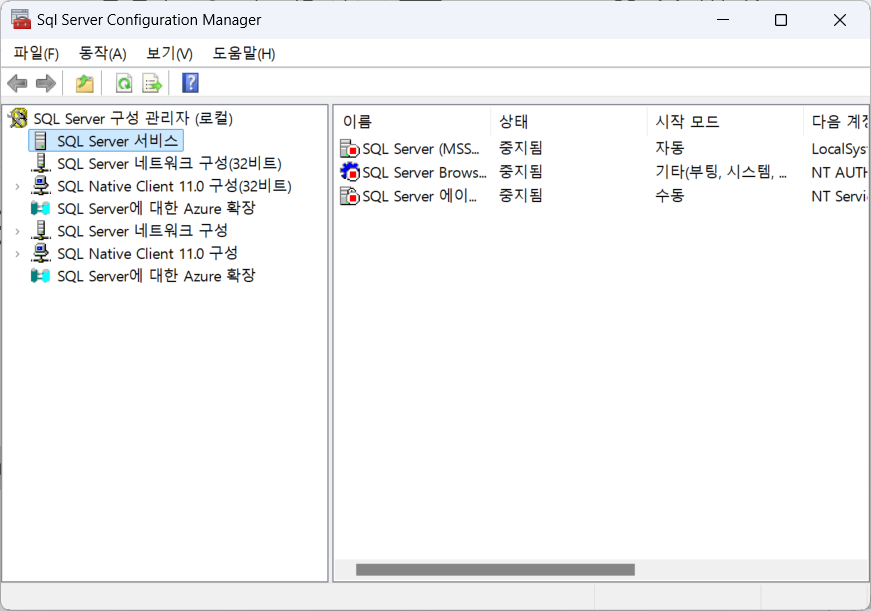Select the SQL Server 구성 관리자 (로컬) root
871x611 pixels.
133,118
